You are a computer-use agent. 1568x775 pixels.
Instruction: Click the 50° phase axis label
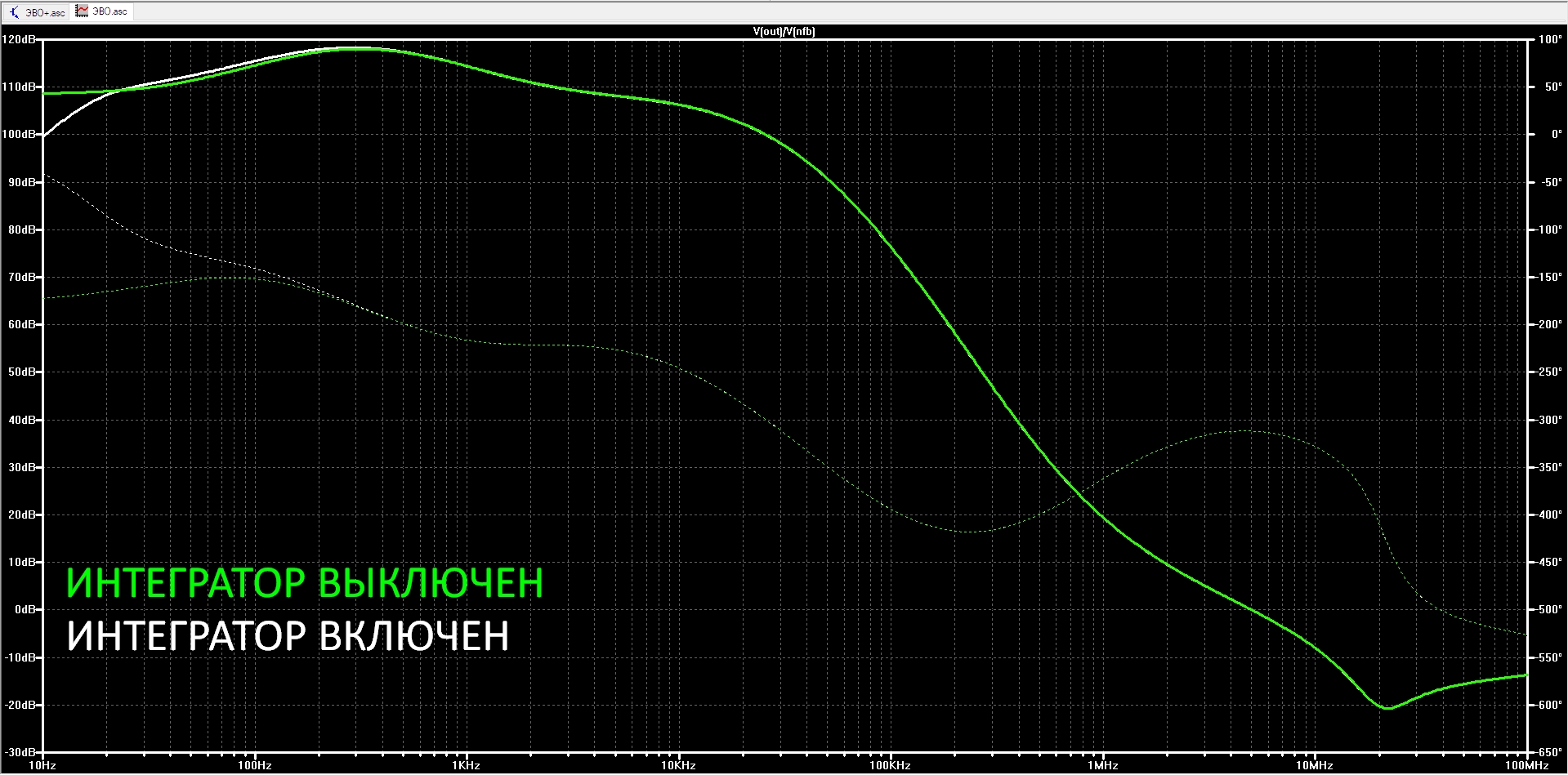[1552, 87]
